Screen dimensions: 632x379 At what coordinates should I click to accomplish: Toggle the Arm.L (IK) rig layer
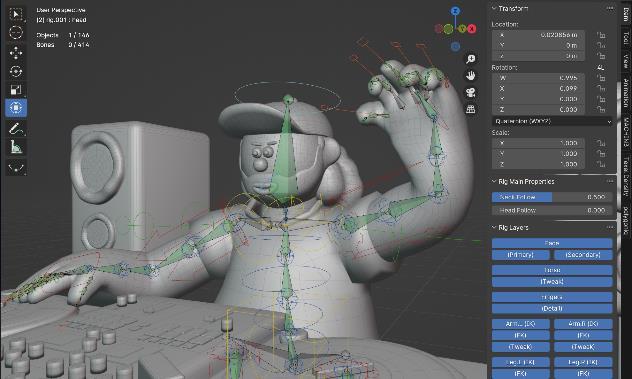(520, 324)
